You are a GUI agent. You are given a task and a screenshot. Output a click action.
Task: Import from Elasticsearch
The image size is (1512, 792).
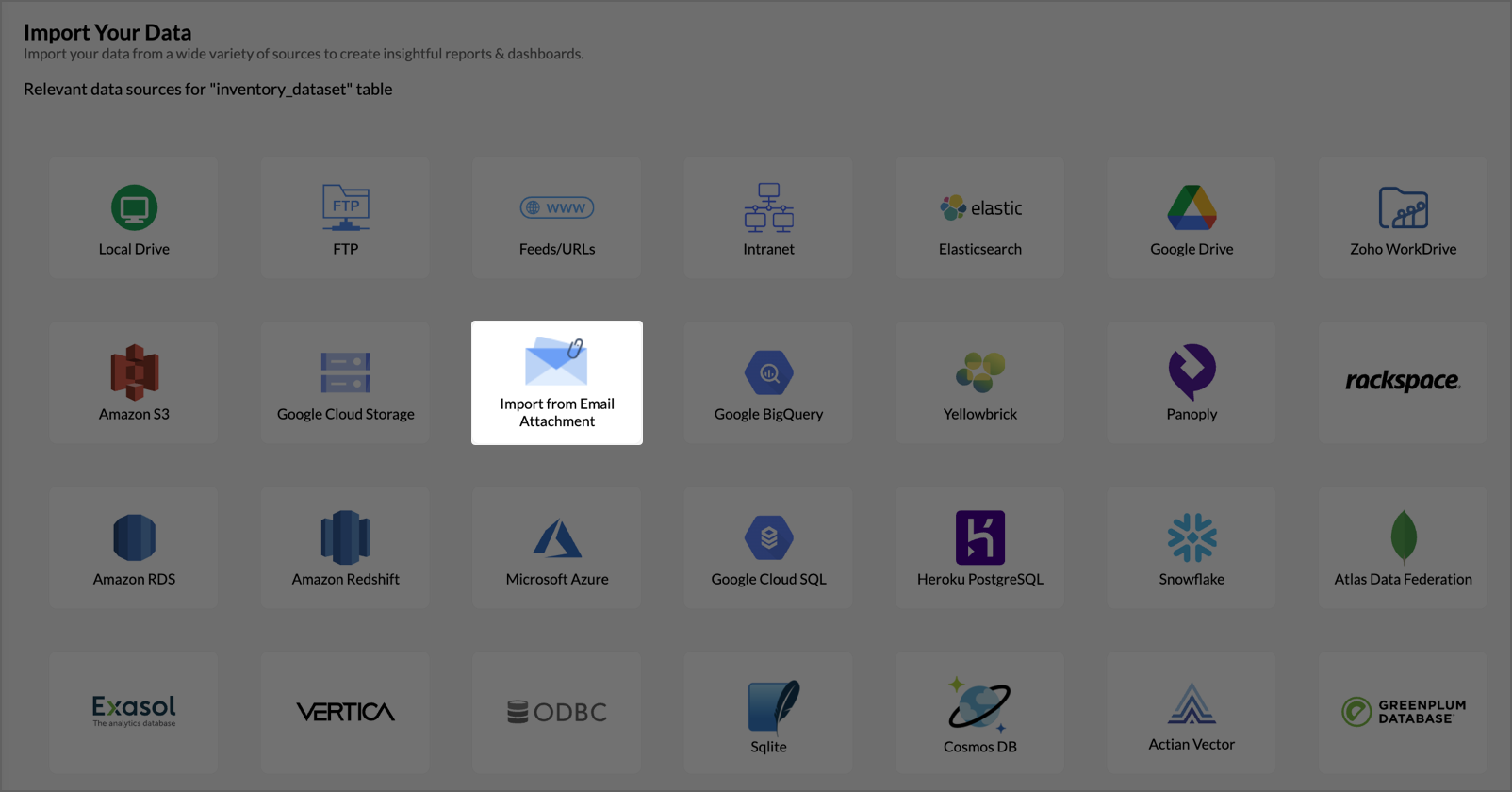point(980,218)
